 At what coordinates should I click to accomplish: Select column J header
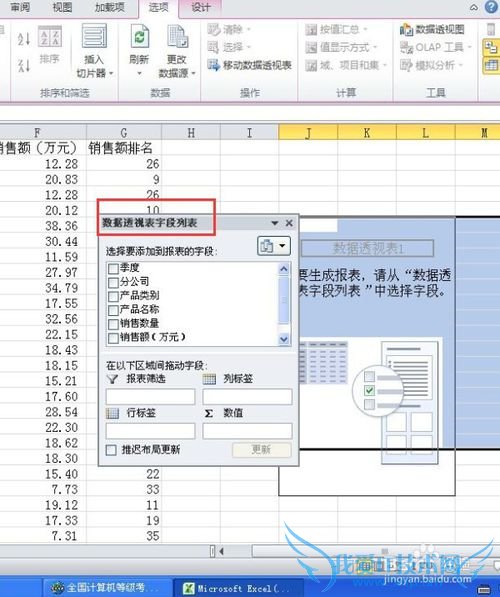point(308,132)
